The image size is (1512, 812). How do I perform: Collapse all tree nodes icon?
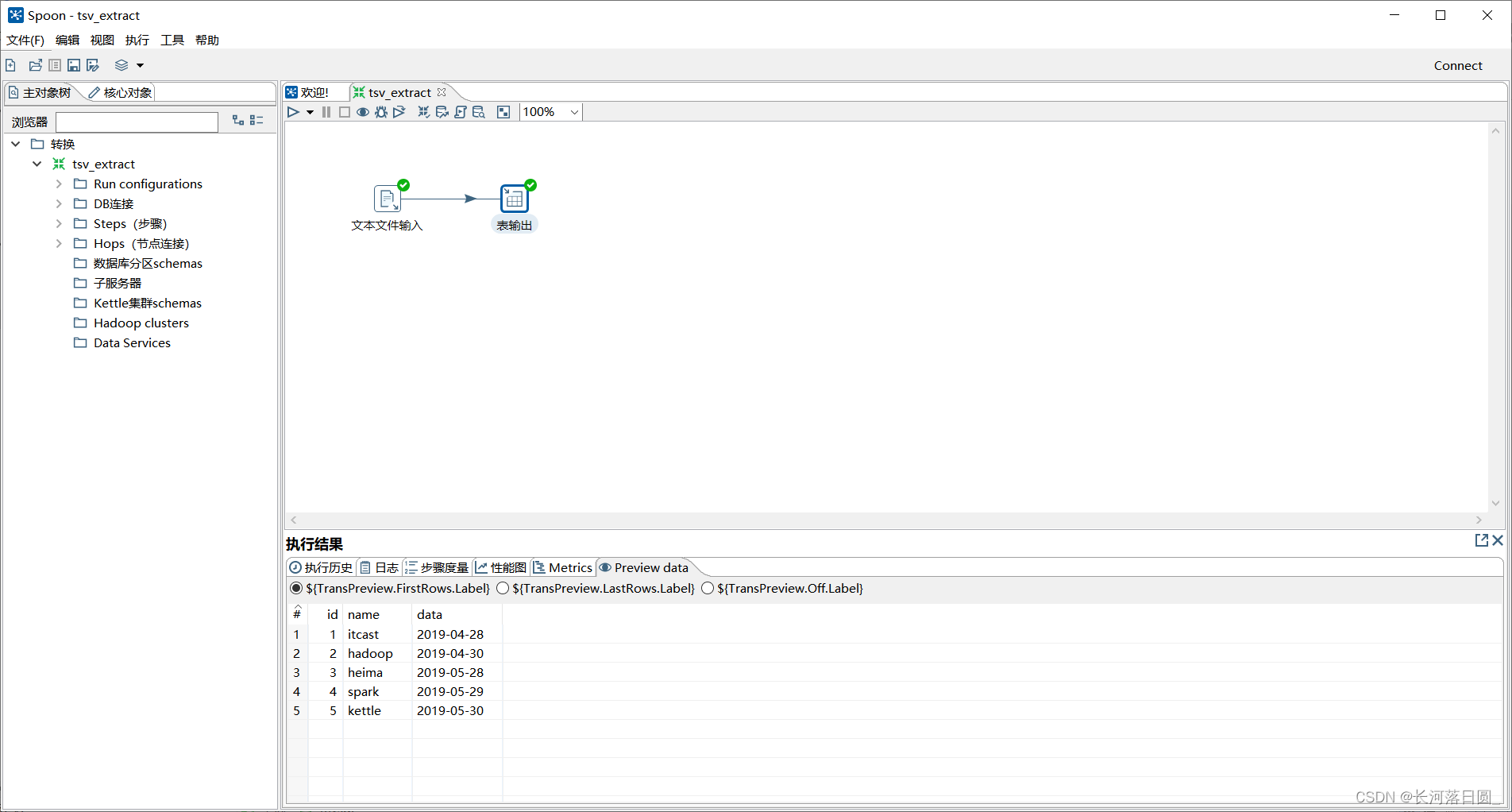coord(256,120)
